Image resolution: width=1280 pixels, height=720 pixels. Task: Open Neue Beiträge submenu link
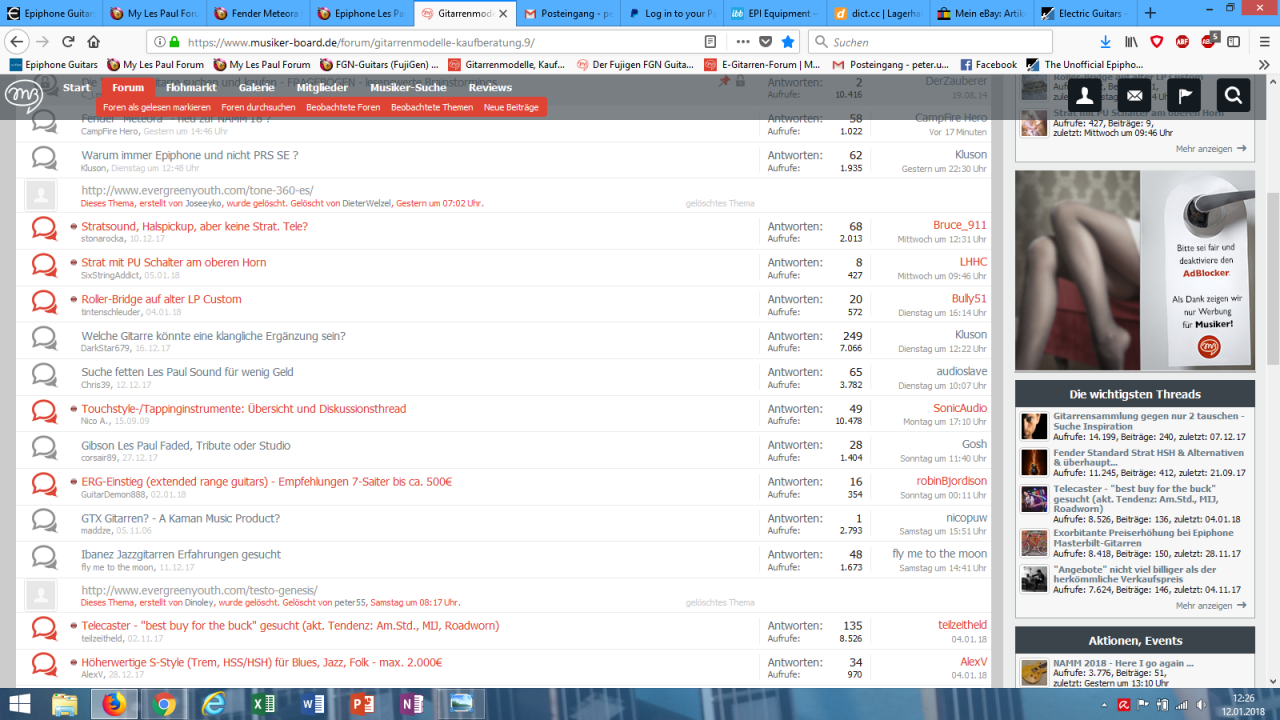[511, 107]
